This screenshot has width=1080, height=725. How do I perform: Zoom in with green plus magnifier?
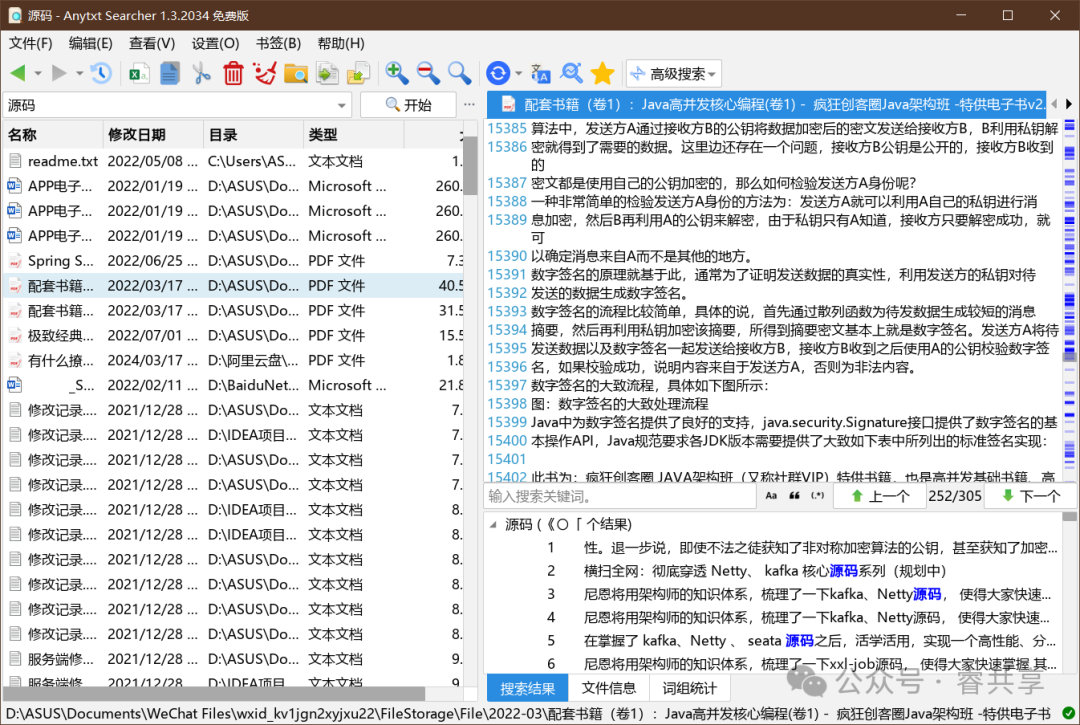(397, 73)
